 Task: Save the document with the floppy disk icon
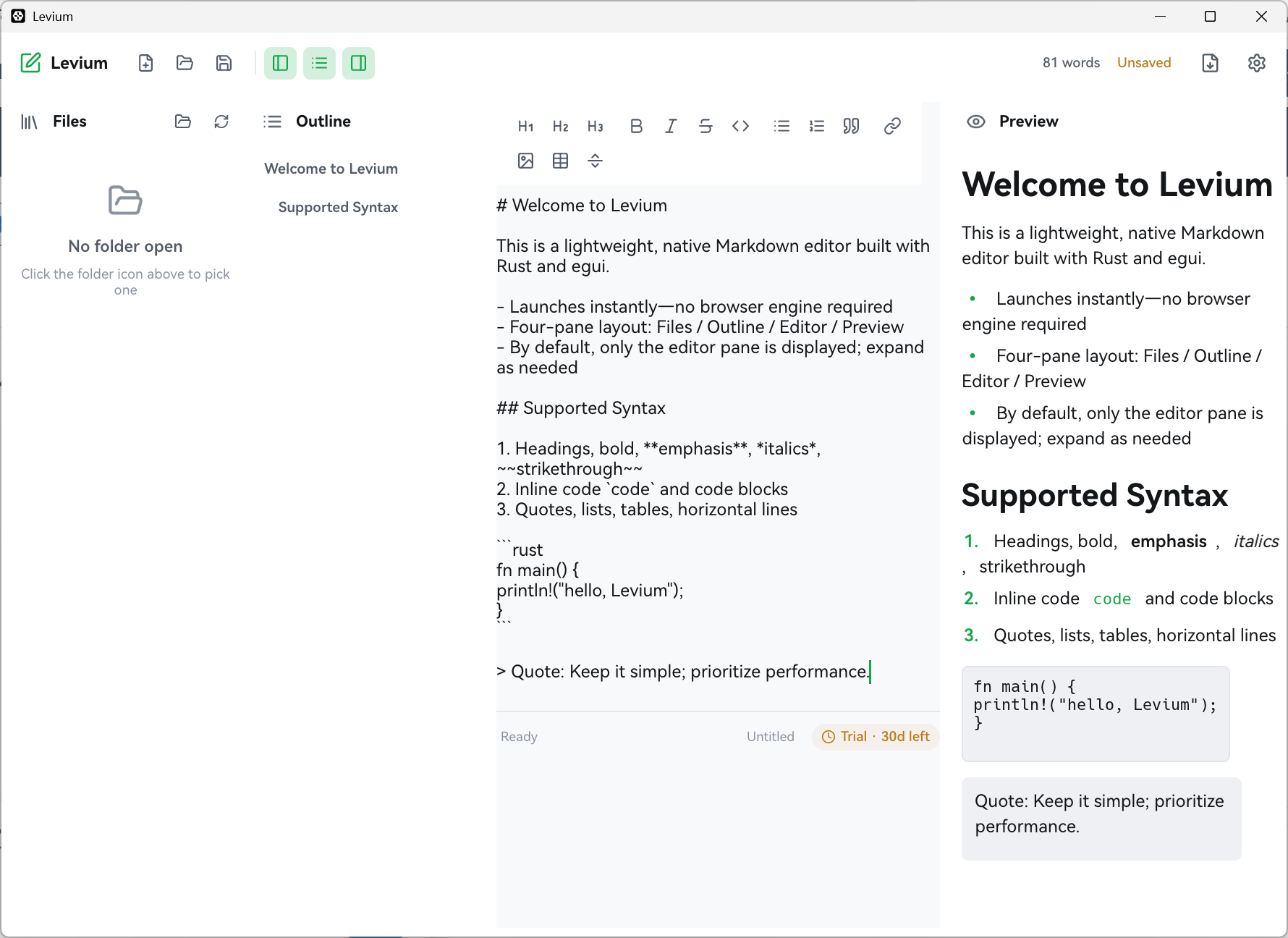click(x=224, y=63)
